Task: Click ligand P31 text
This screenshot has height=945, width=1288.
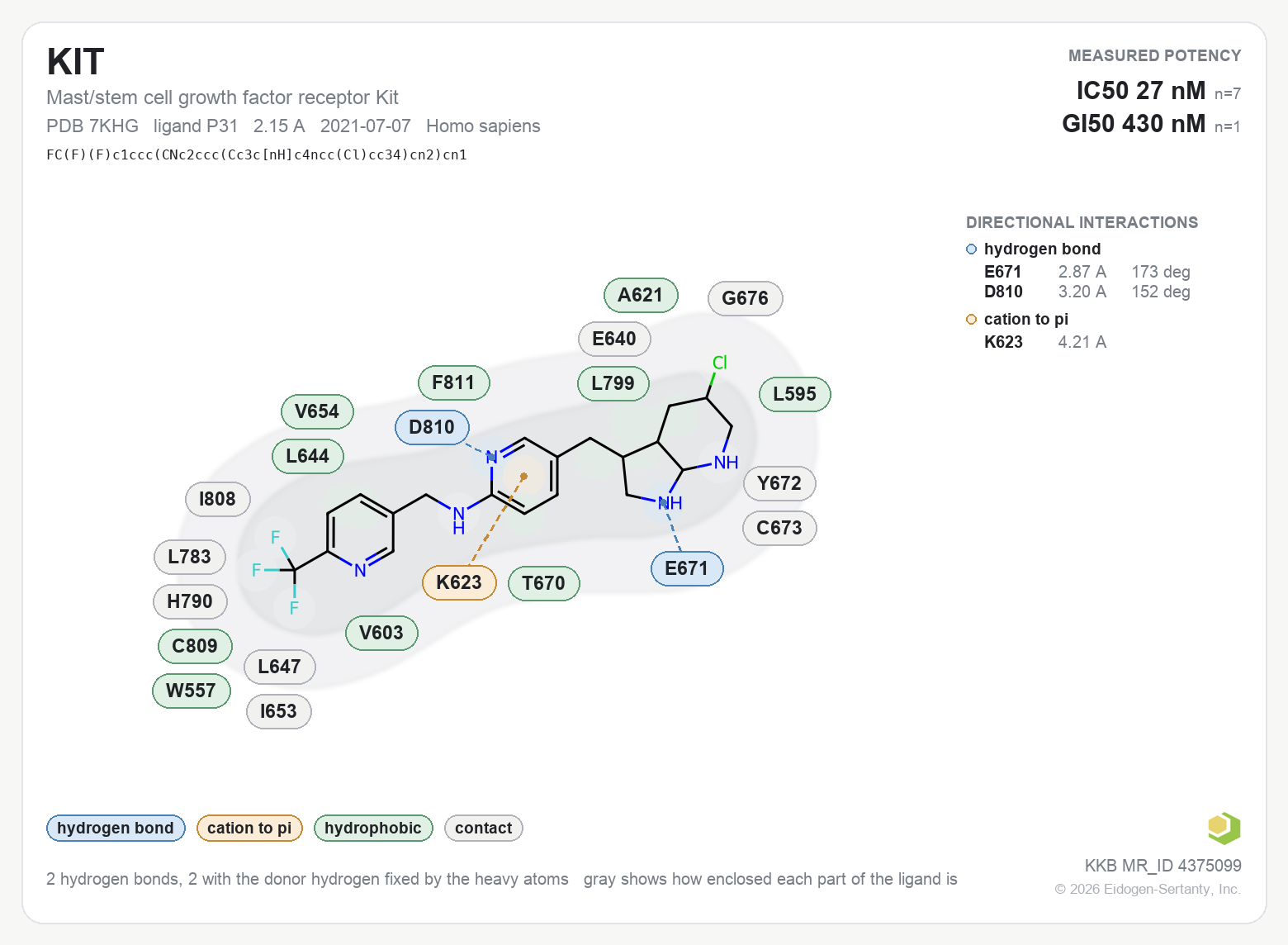Action: tap(196, 126)
